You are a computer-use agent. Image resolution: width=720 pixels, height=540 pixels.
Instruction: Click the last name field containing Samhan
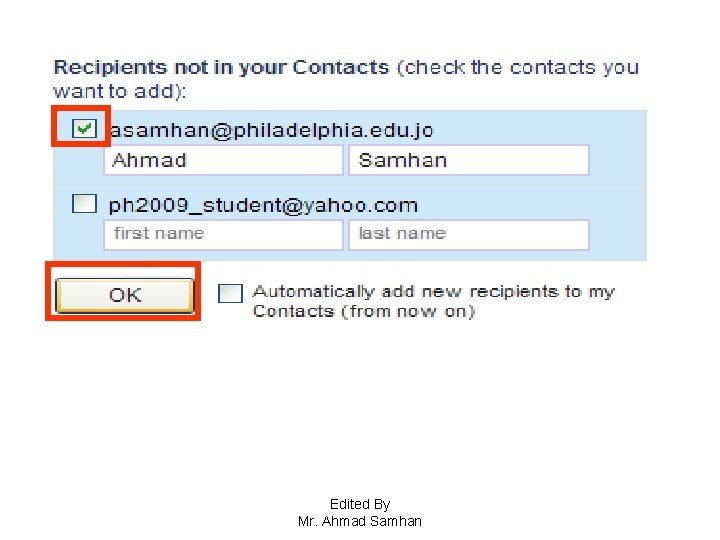coord(468,160)
